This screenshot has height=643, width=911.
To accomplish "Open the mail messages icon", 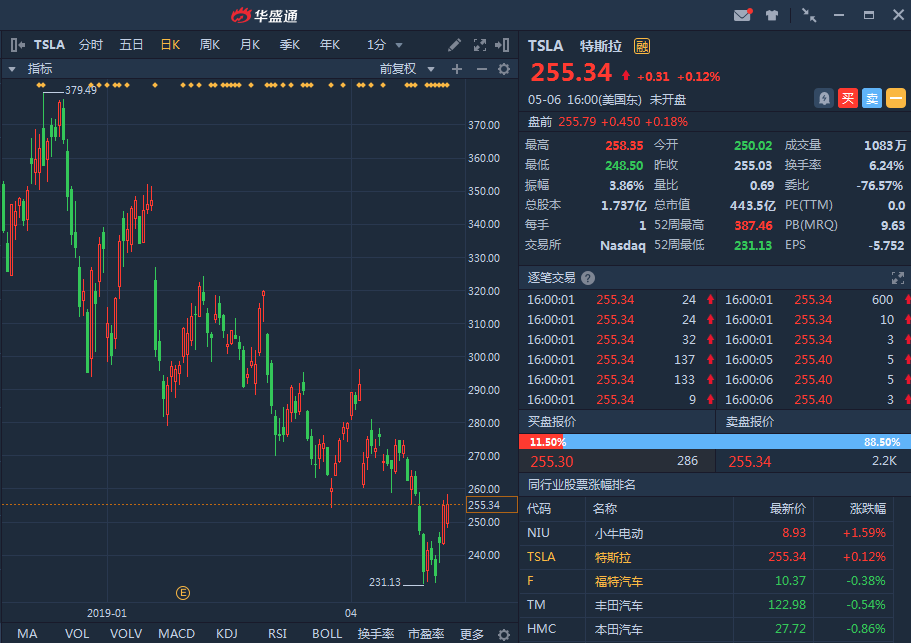I will [x=742, y=15].
